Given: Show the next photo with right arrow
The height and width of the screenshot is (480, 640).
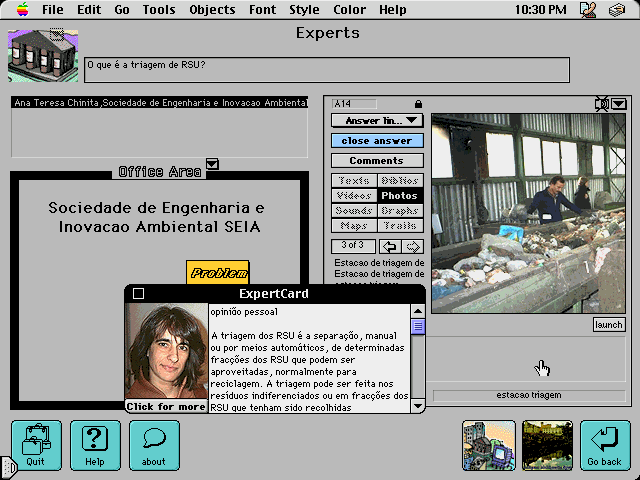Looking at the screenshot, I should (x=412, y=246).
